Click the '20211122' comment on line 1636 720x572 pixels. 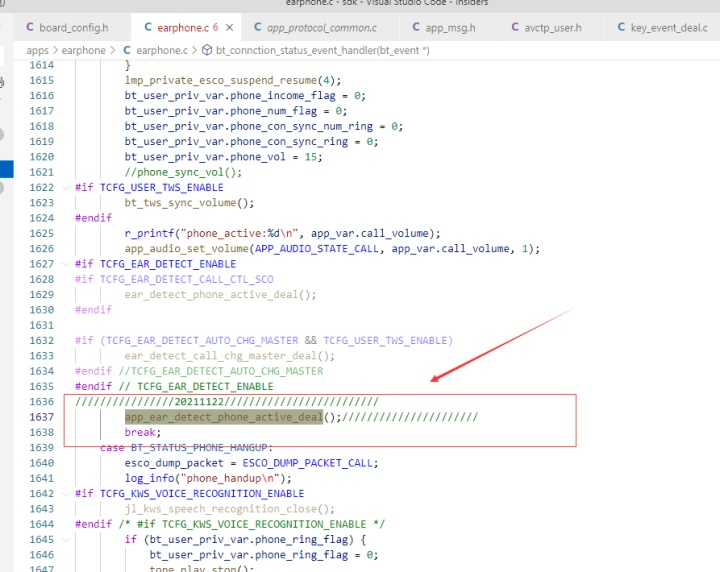(x=199, y=402)
